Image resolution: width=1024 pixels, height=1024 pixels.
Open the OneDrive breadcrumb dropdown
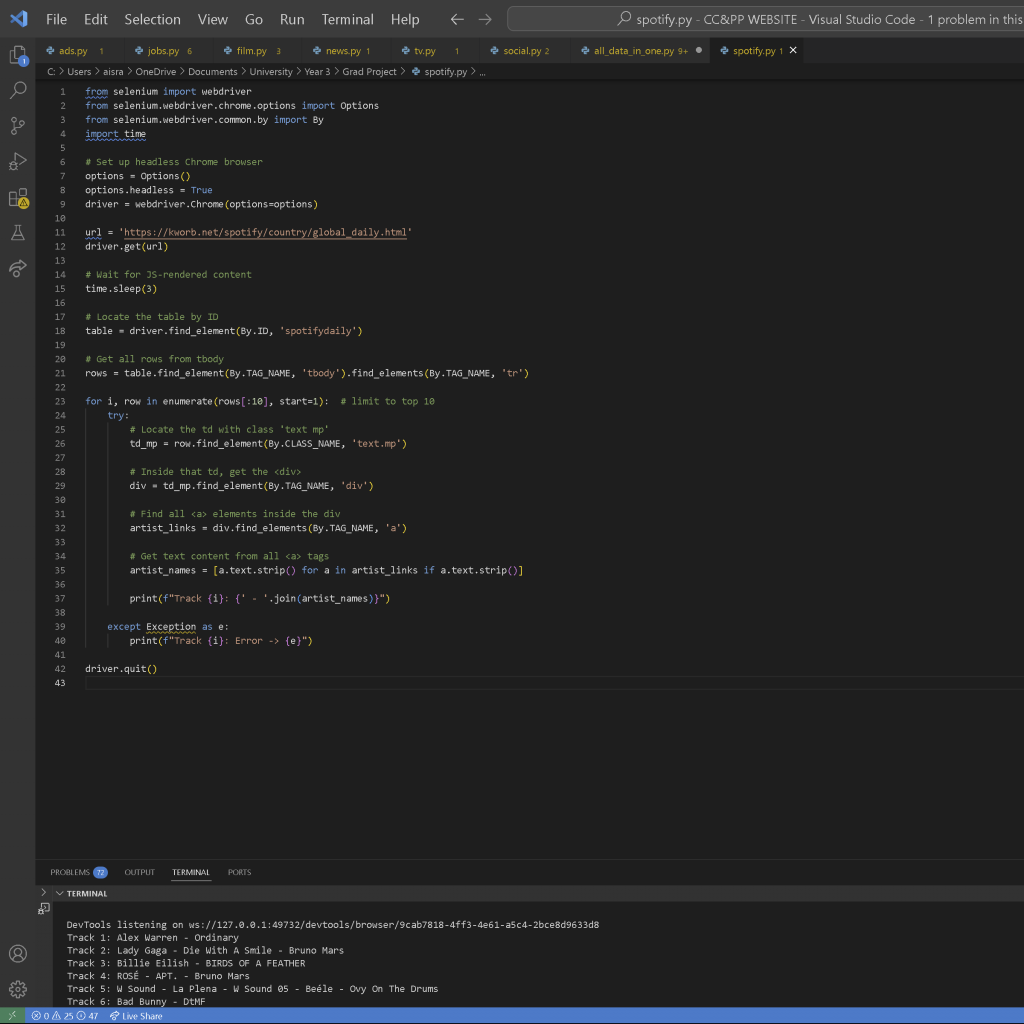pos(155,72)
